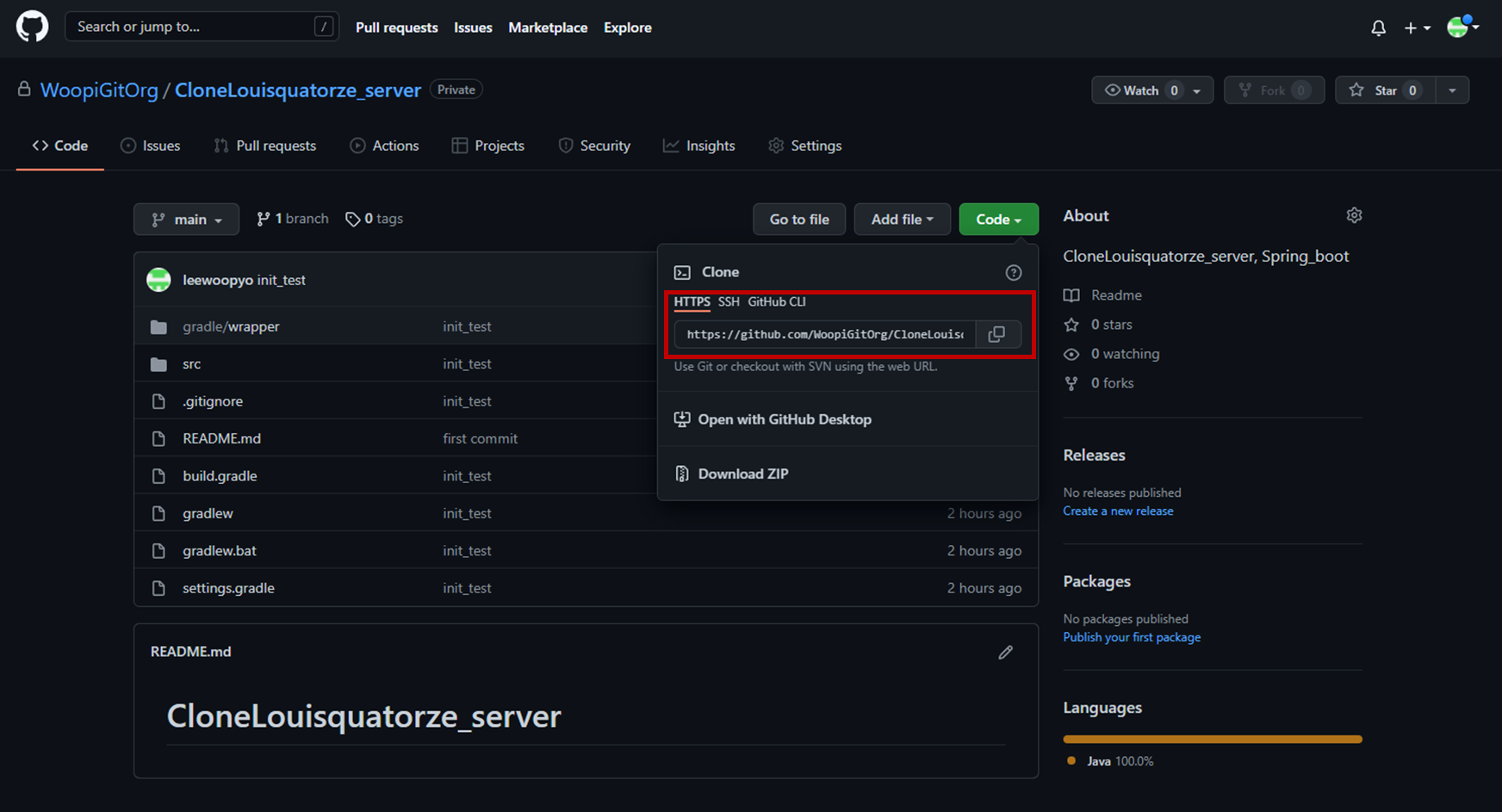Star the repository

point(1386,90)
